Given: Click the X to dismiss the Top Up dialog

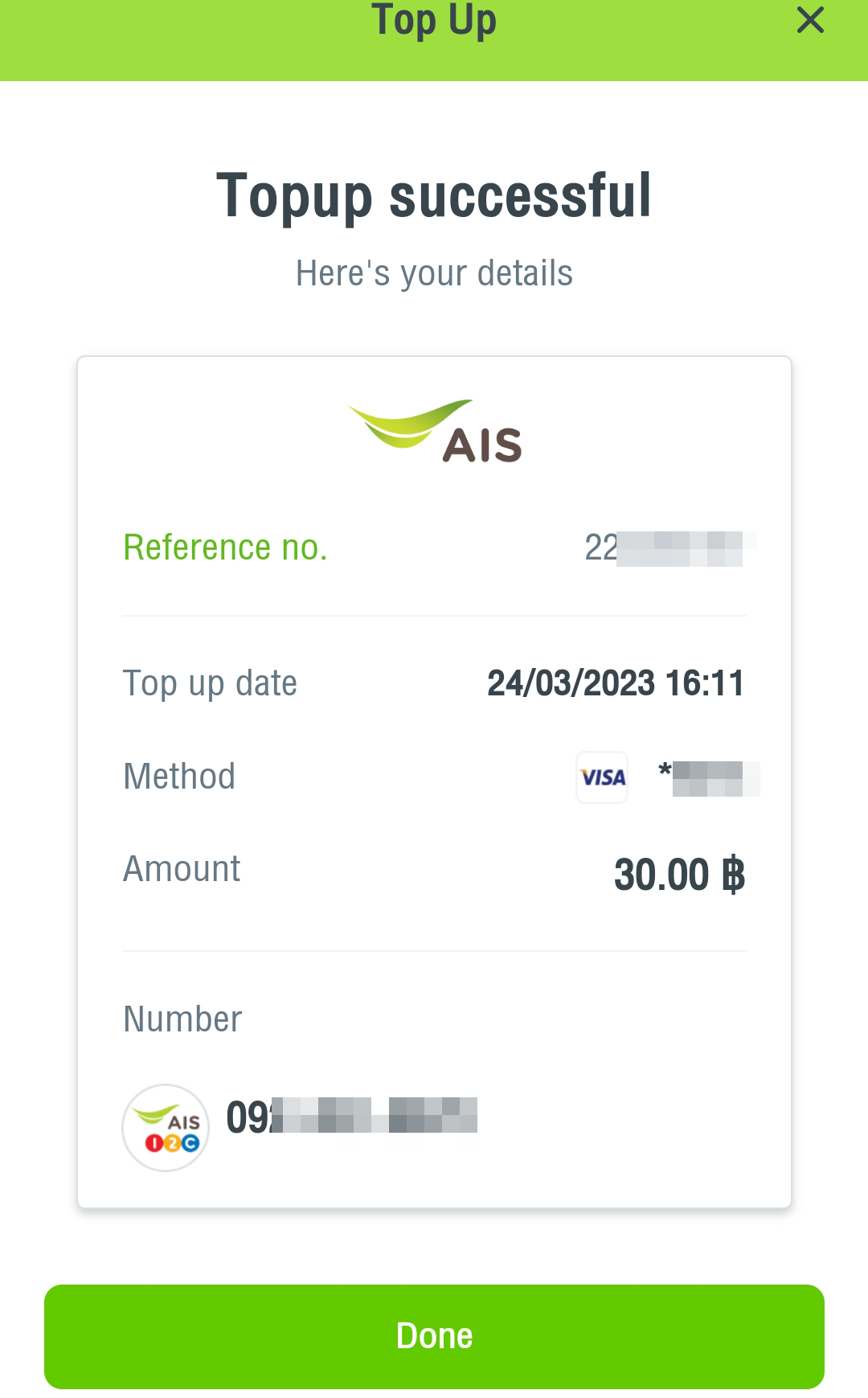Looking at the screenshot, I should 809,22.
